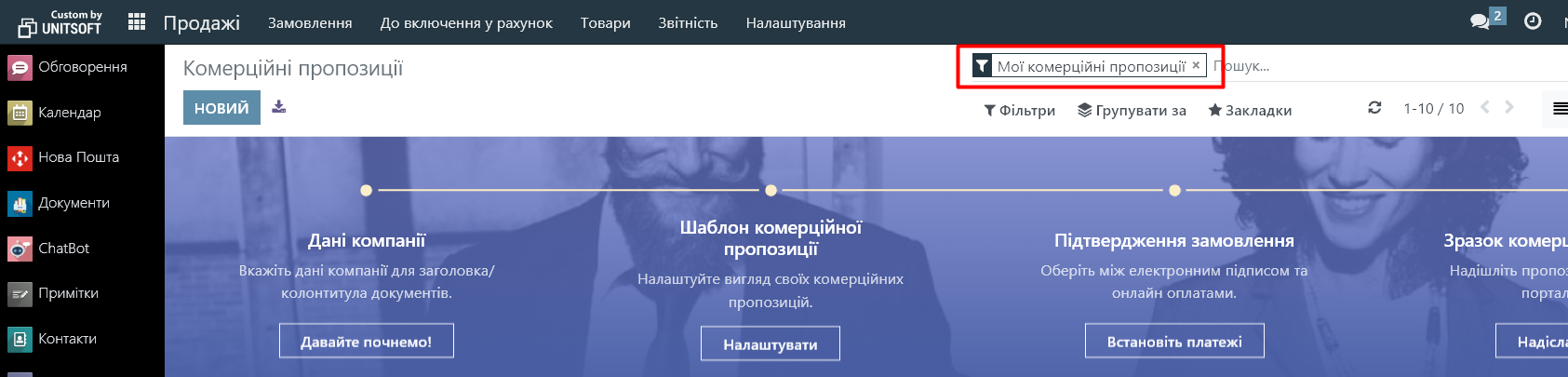This screenshot has width=1568, height=377.
Task: Open the Звітність menu
Action: pyautogui.click(x=688, y=22)
